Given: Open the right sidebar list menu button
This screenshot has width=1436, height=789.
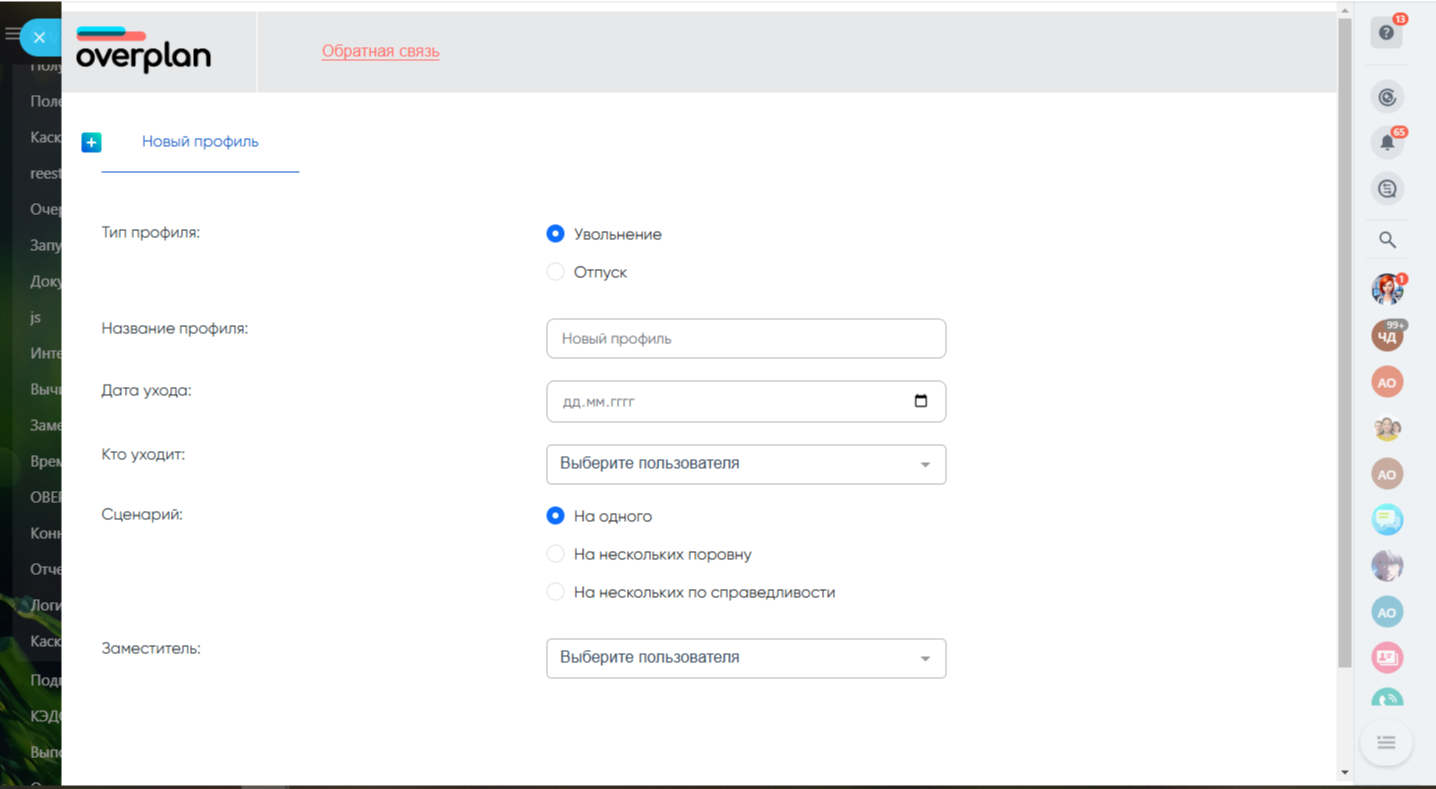Looking at the screenshot, I should (1386, 742).
